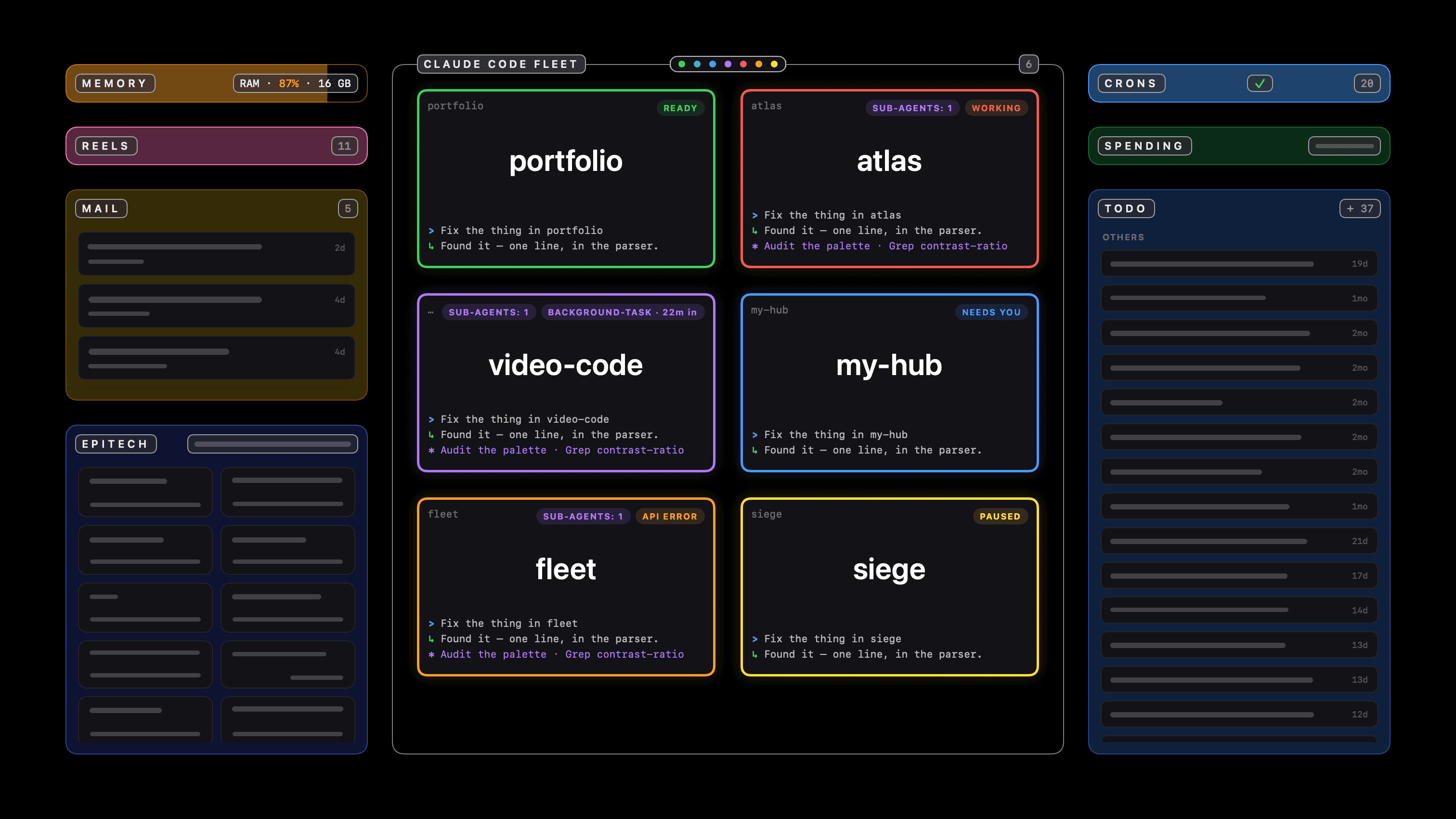1456x819 pixels.
Task: Click the REELS count badge 11
Action: pos(344,146)
